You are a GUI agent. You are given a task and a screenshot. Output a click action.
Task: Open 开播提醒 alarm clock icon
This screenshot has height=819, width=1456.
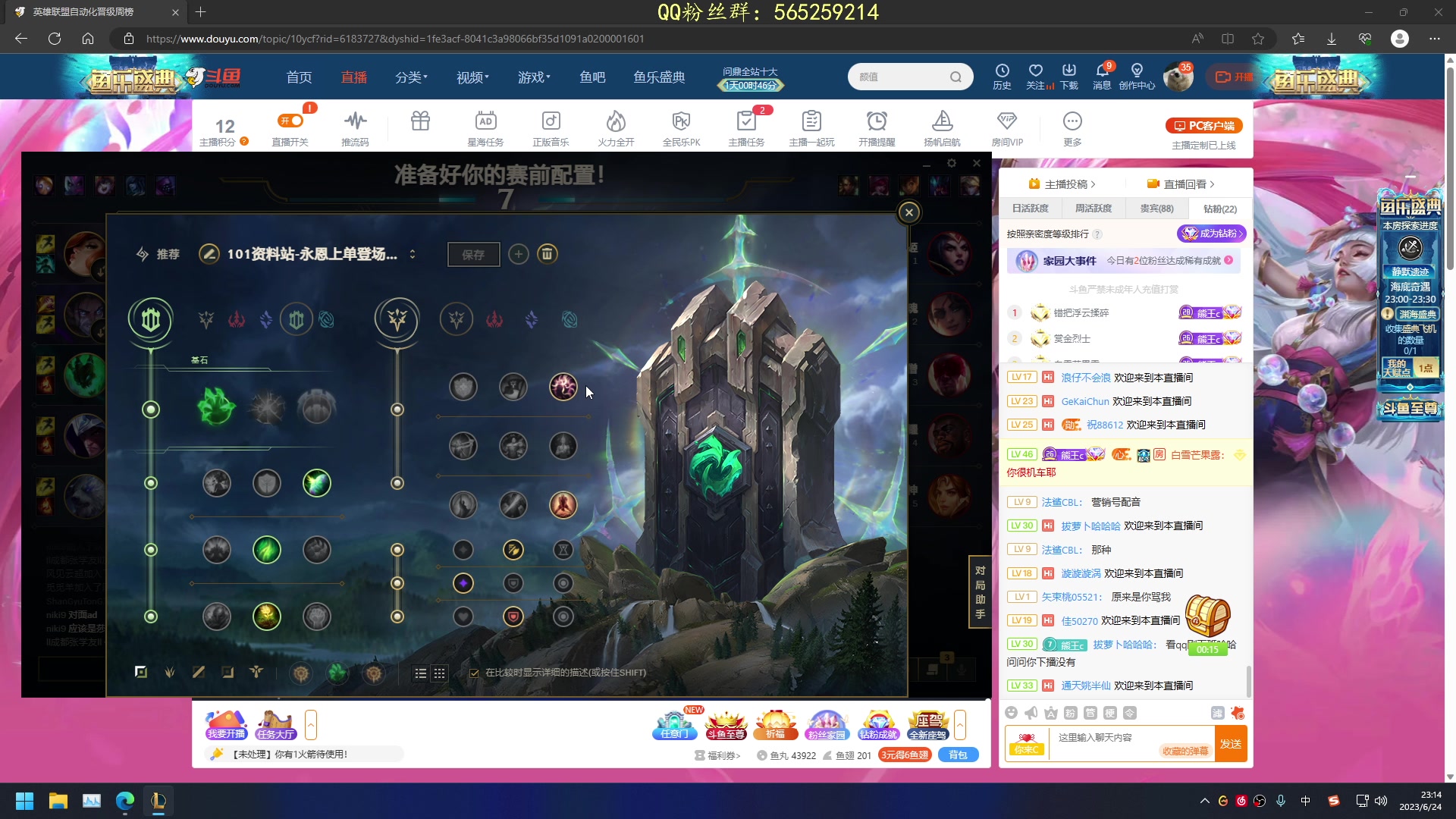coord(877,127)
